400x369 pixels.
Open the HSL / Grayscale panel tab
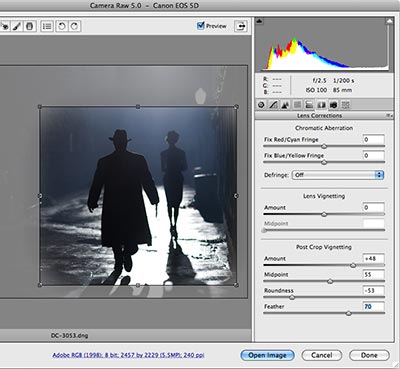coord(297,105)
